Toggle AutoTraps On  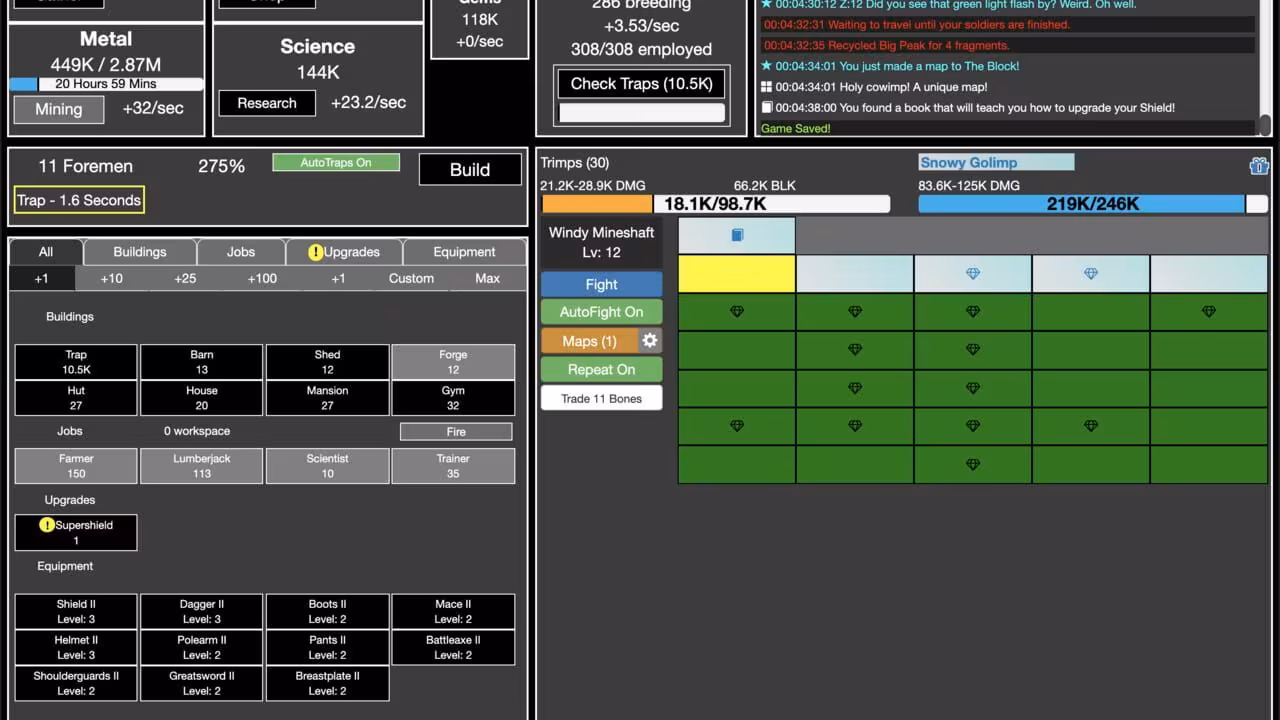pyautogui.click(x=336, y=162)
